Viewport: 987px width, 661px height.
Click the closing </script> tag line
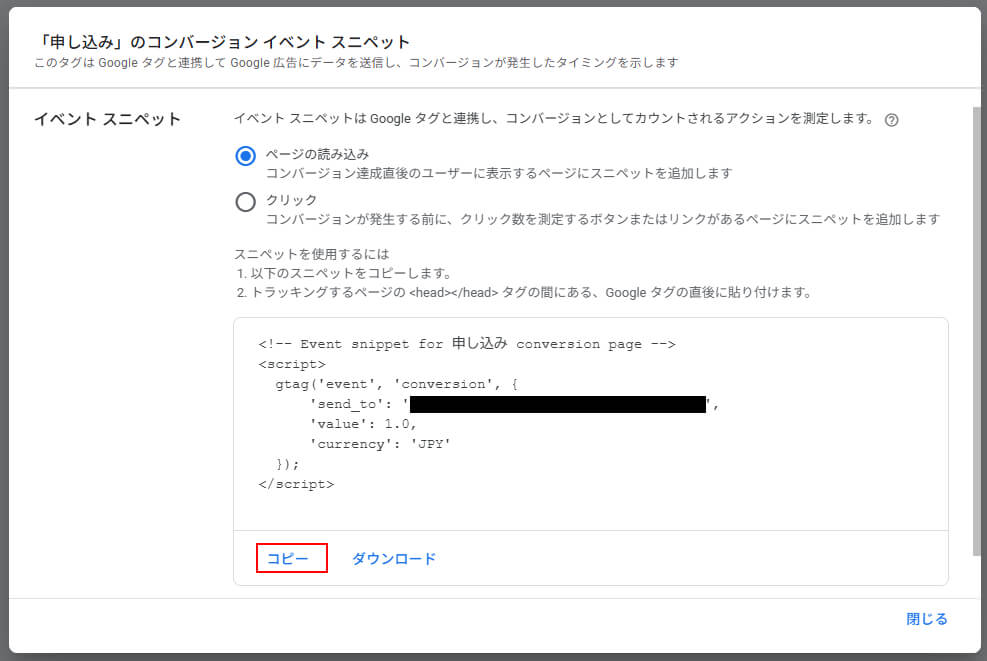point(295,484)
